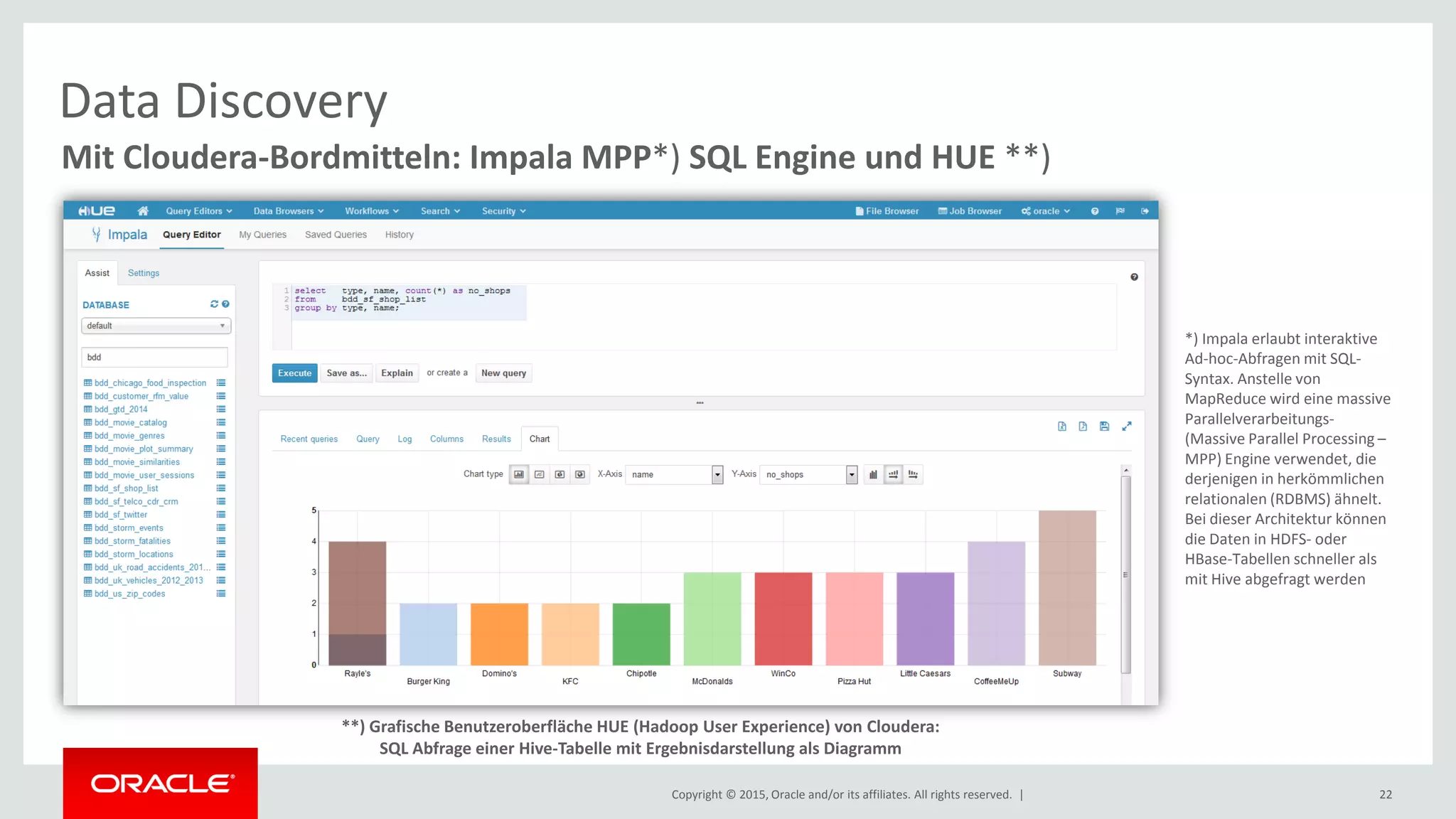The width and height of the screenshot is (1456, 819).
Task: Click the Explain button
Action: 397,373
